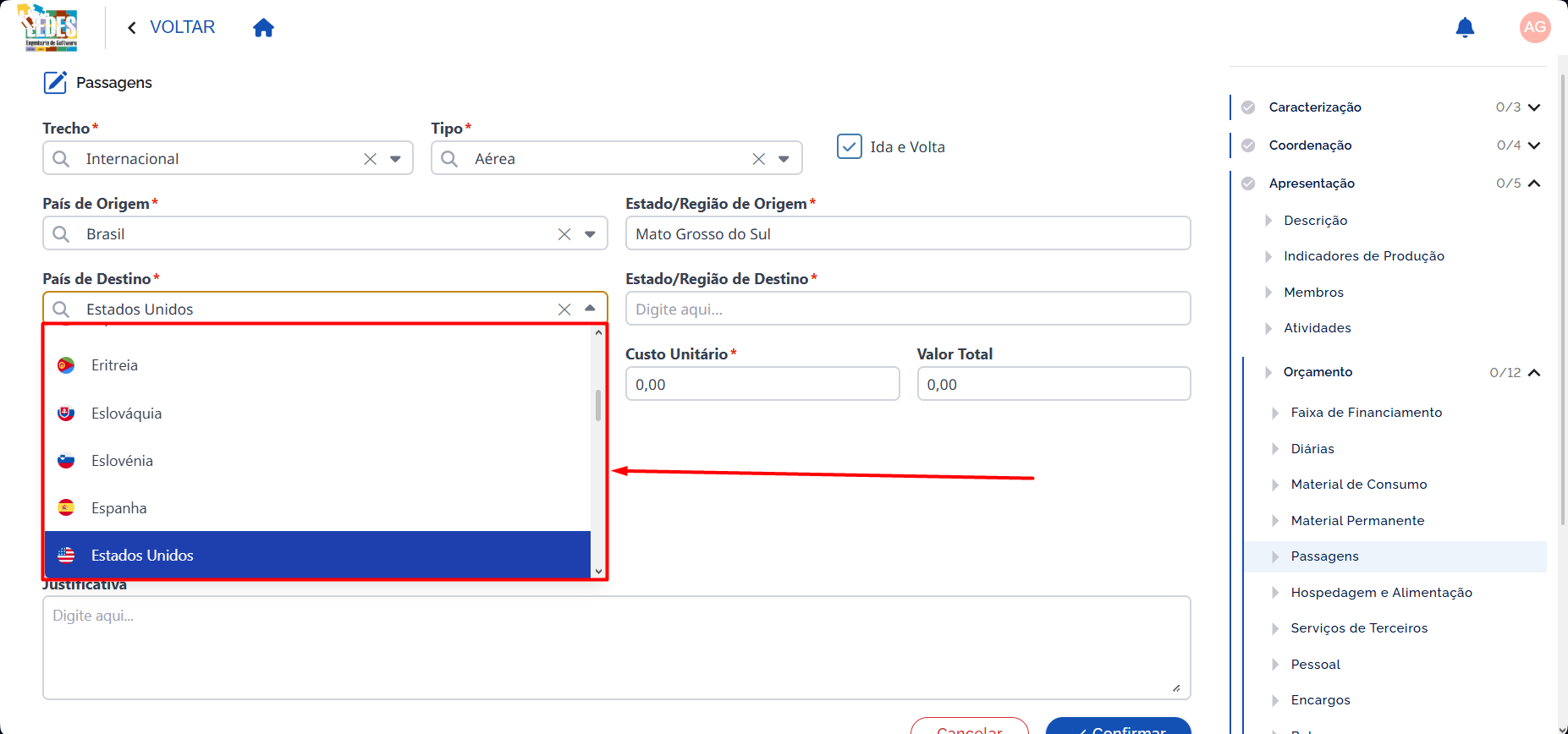
Task: Collapse the Apresentação section chevron
Action: (1533, 183)
